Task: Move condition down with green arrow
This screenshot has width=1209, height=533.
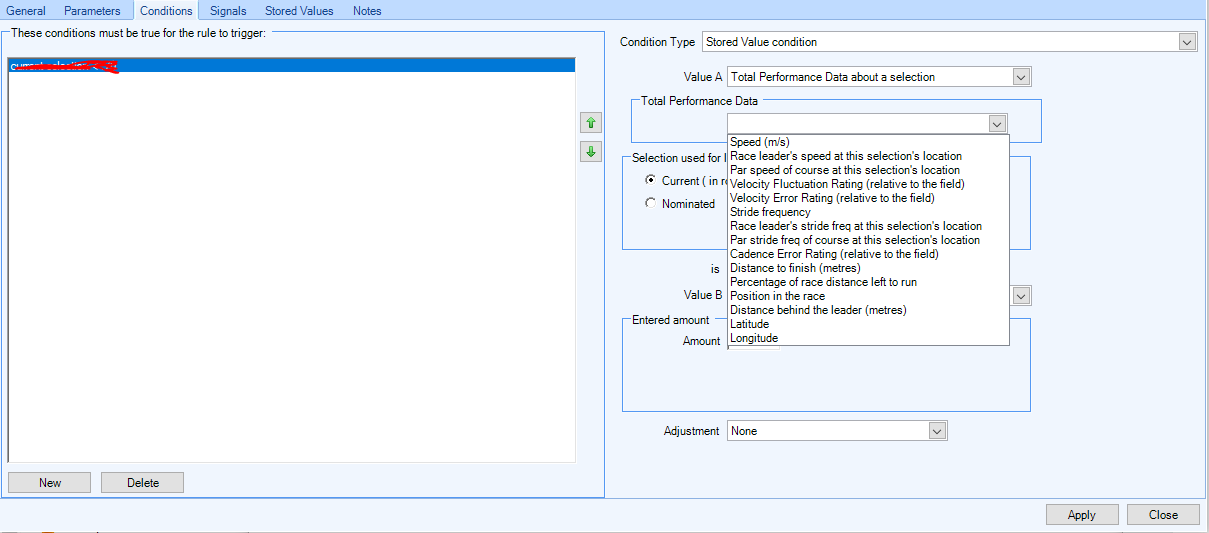Action: (x=591, y=152)
